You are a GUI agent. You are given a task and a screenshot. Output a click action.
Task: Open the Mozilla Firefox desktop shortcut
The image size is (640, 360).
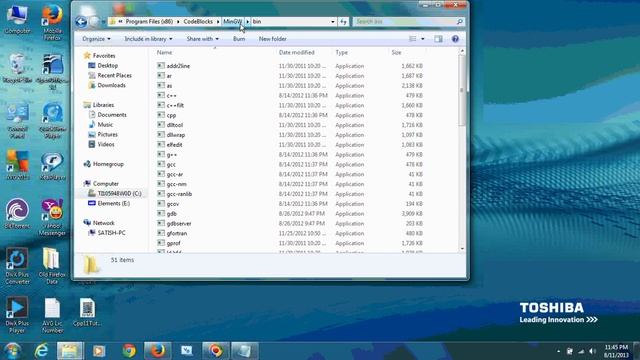52,22
